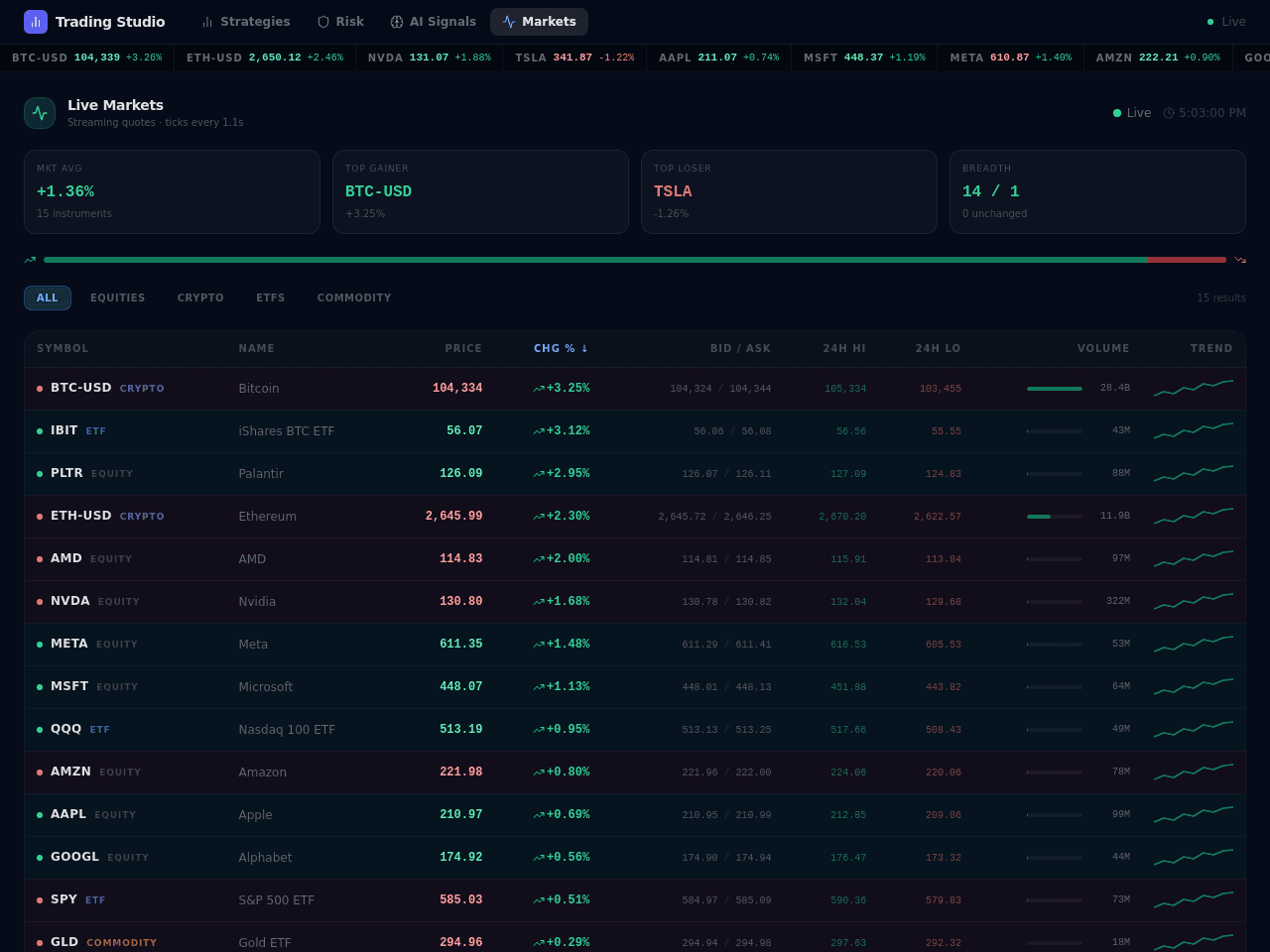Click the TREND column header

1211,349
